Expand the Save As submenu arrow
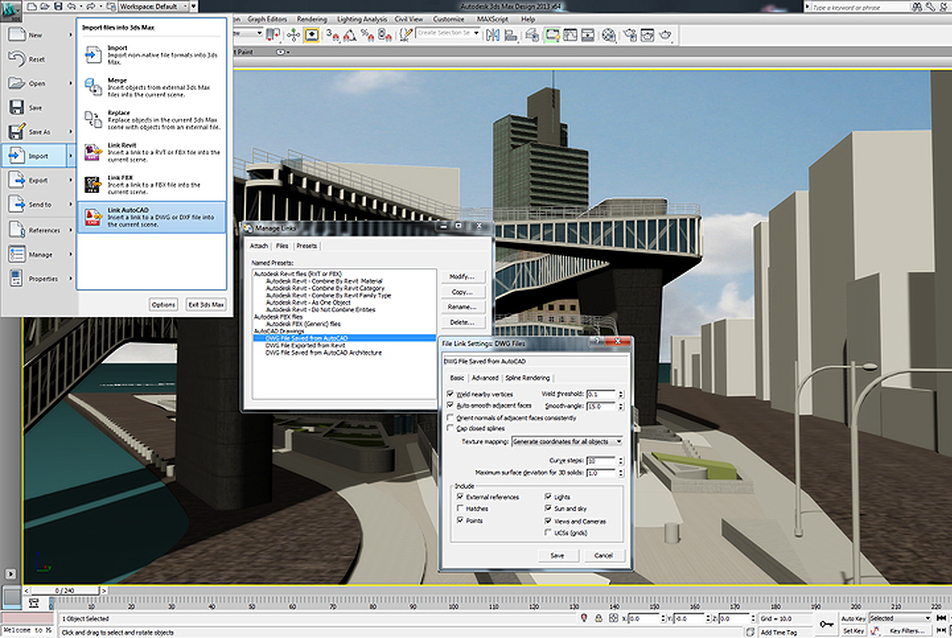Viewport: 952px width, 638px height. 70,132
